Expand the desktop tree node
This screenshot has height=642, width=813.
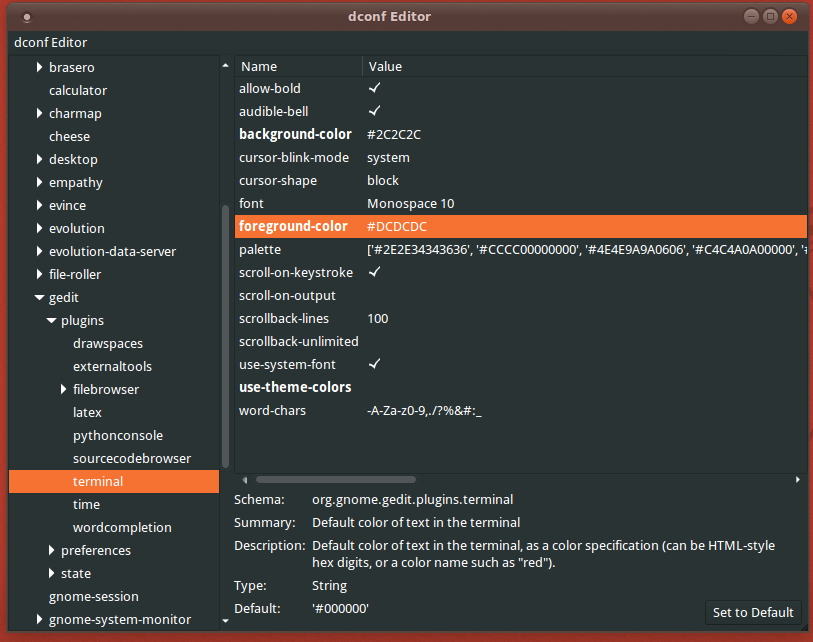[x=39, y=159]
